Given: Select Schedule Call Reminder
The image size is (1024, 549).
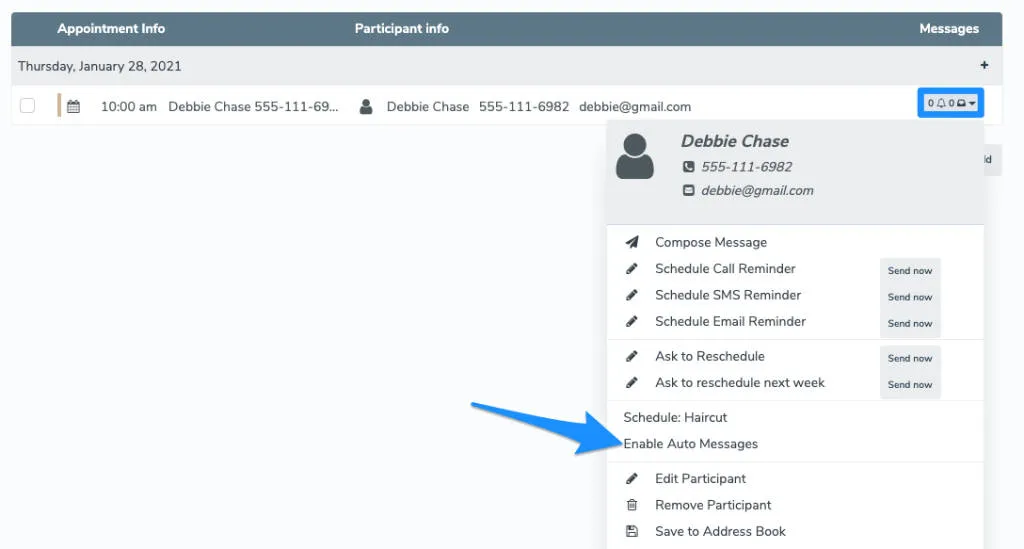Looking at the screenshot, I should pyautogui.click(x=725, y=268).
